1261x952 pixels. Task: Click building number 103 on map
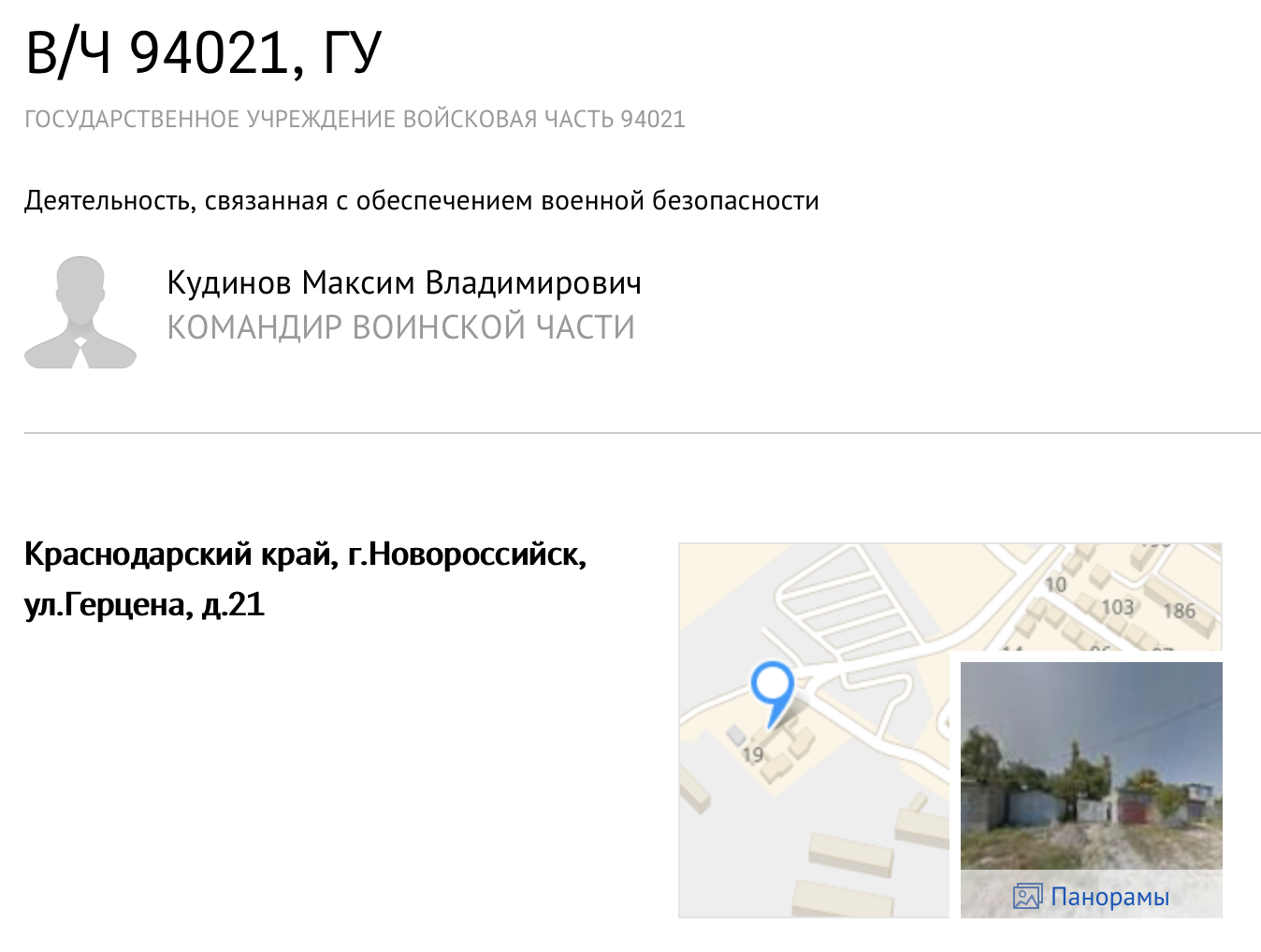coord(1118,607)
